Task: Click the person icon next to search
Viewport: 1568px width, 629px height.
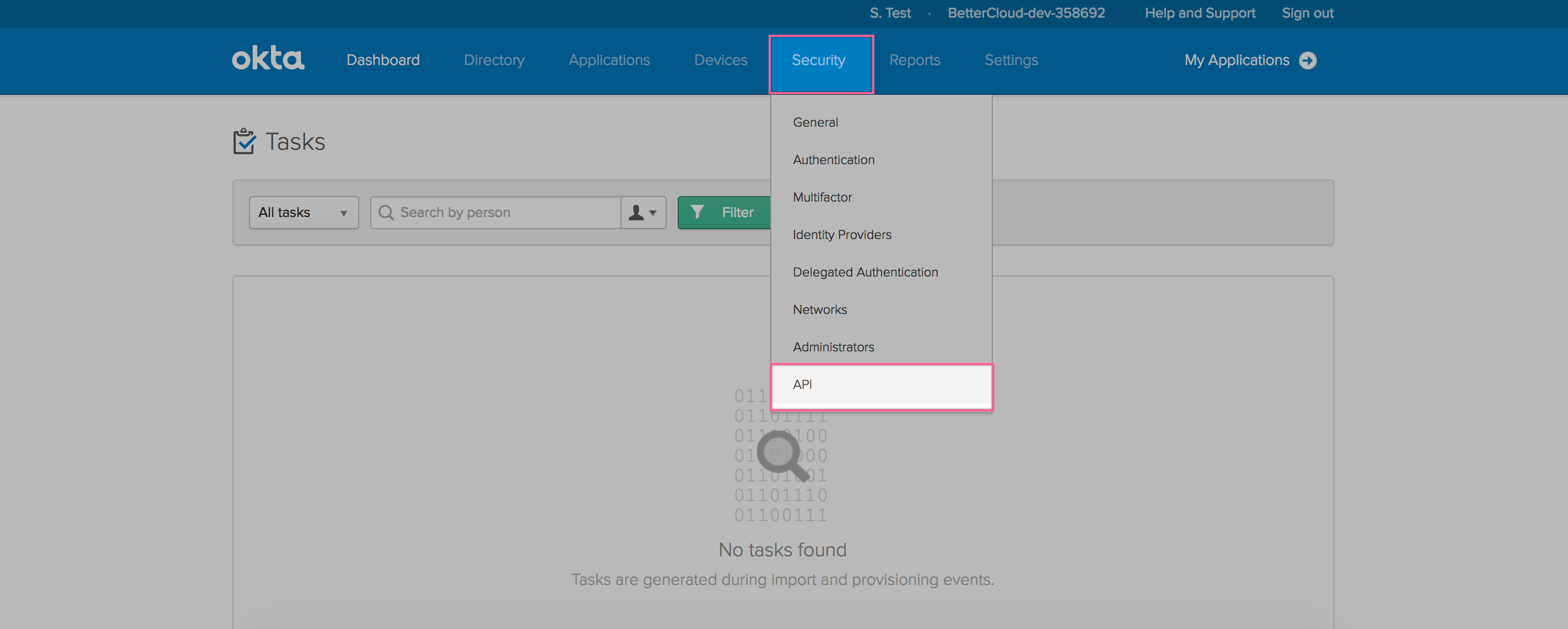Action: (636, 212)
